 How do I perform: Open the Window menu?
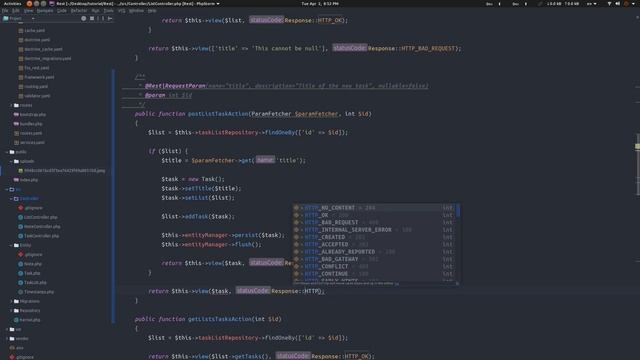tap(136, 11)
